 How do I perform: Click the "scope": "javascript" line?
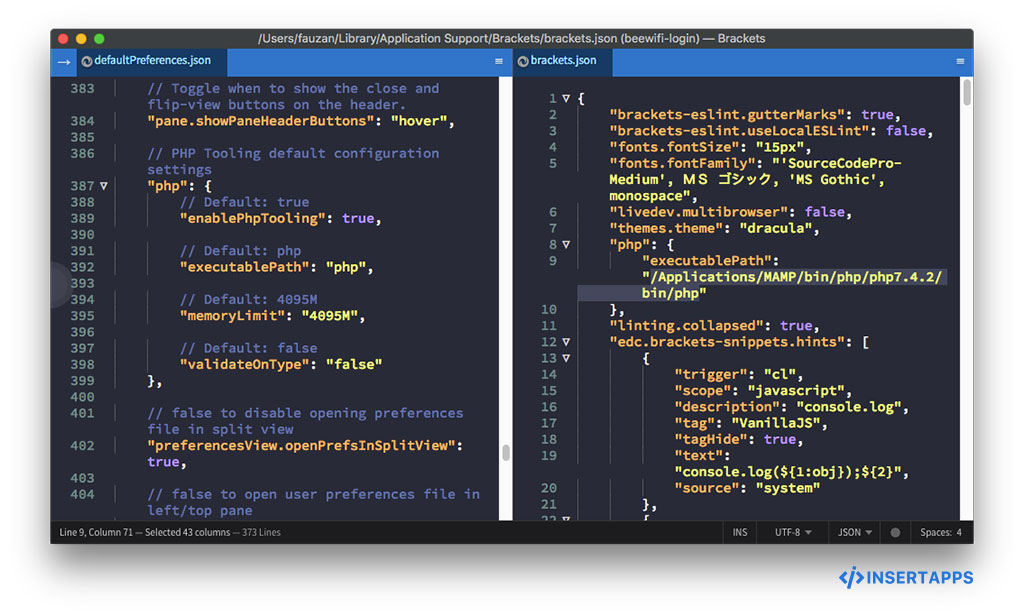[x=763, y=391]
